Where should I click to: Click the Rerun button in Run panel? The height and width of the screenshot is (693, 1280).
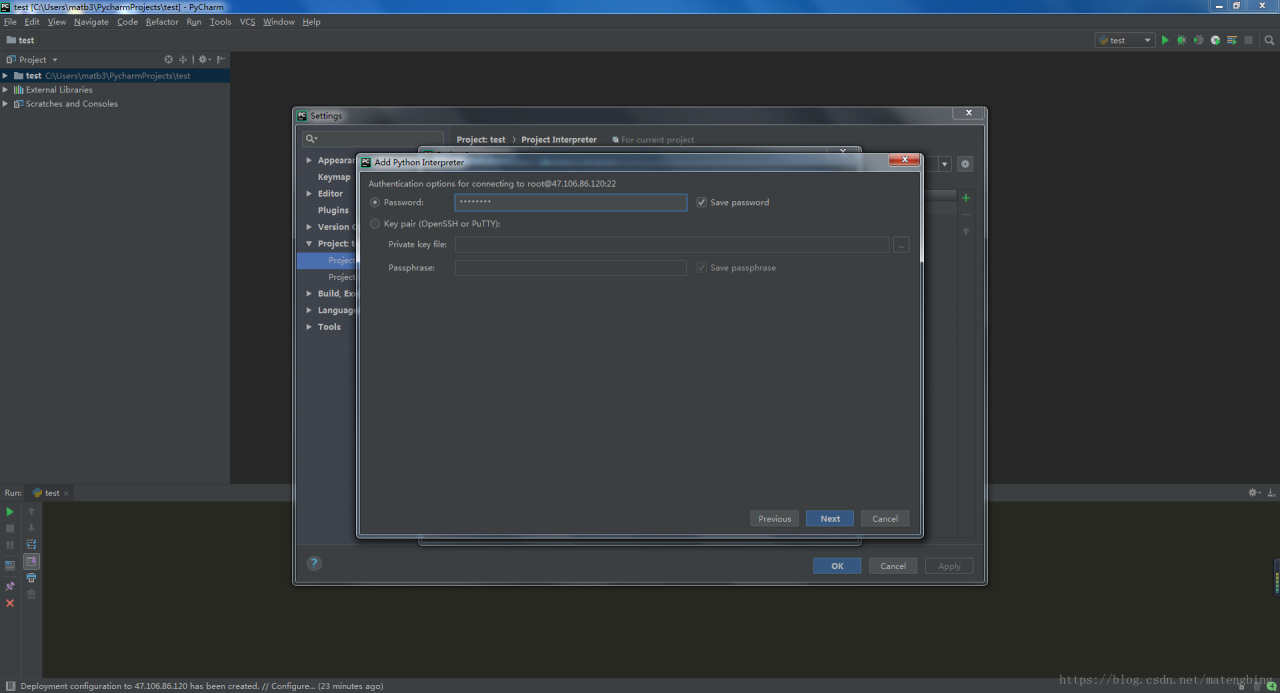[10, 512]
